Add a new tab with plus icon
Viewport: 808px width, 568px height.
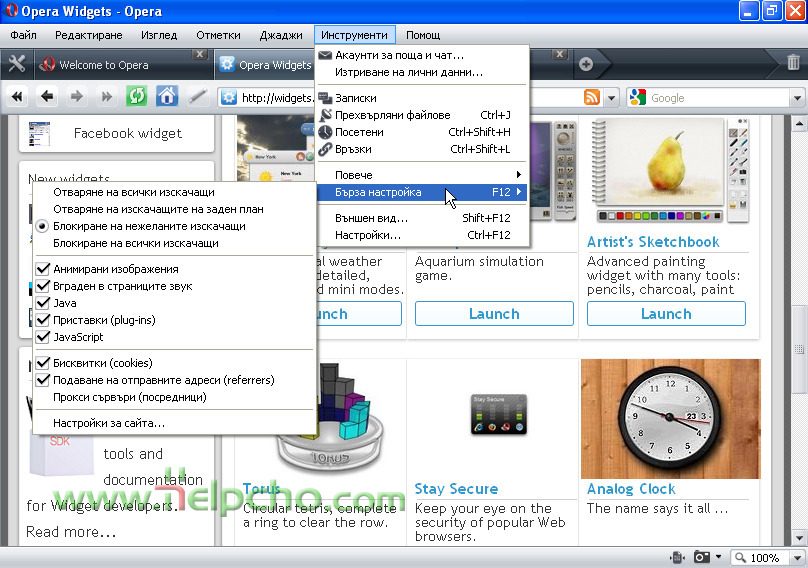(x=586, y=64)
